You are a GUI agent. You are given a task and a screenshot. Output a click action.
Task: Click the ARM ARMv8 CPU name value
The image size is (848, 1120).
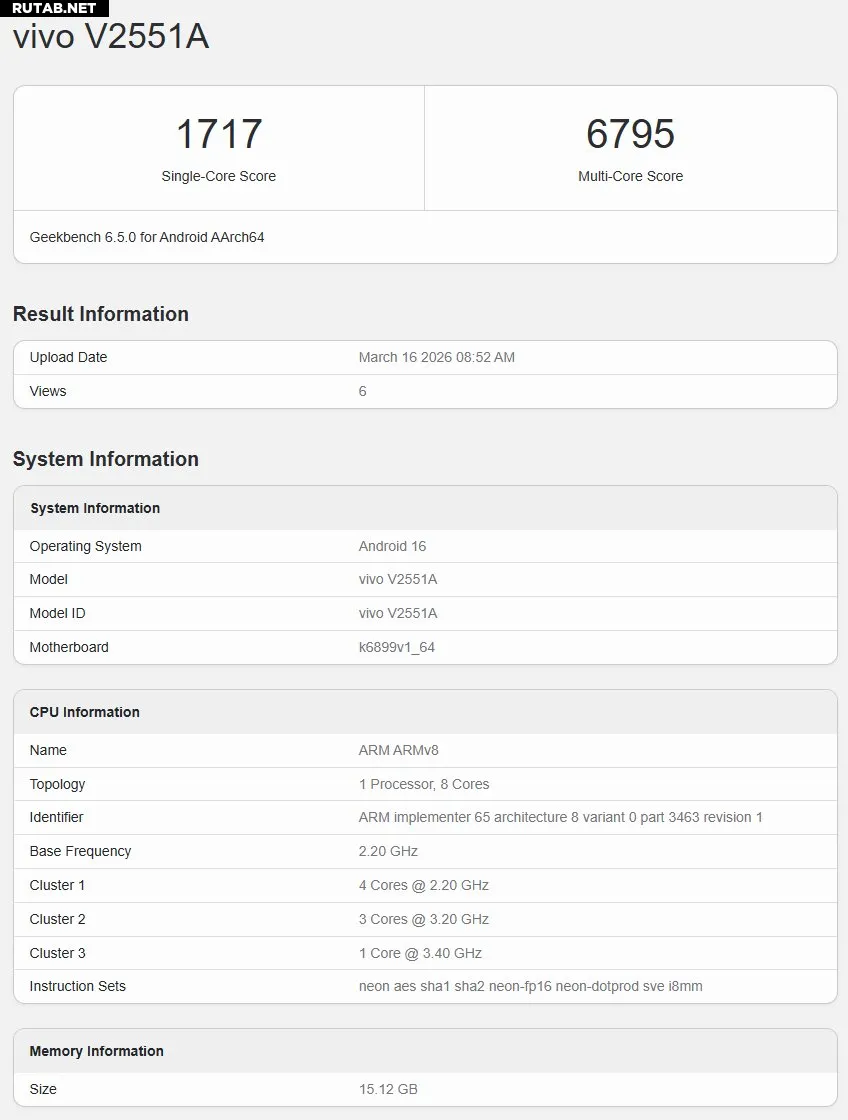(398, 750)
